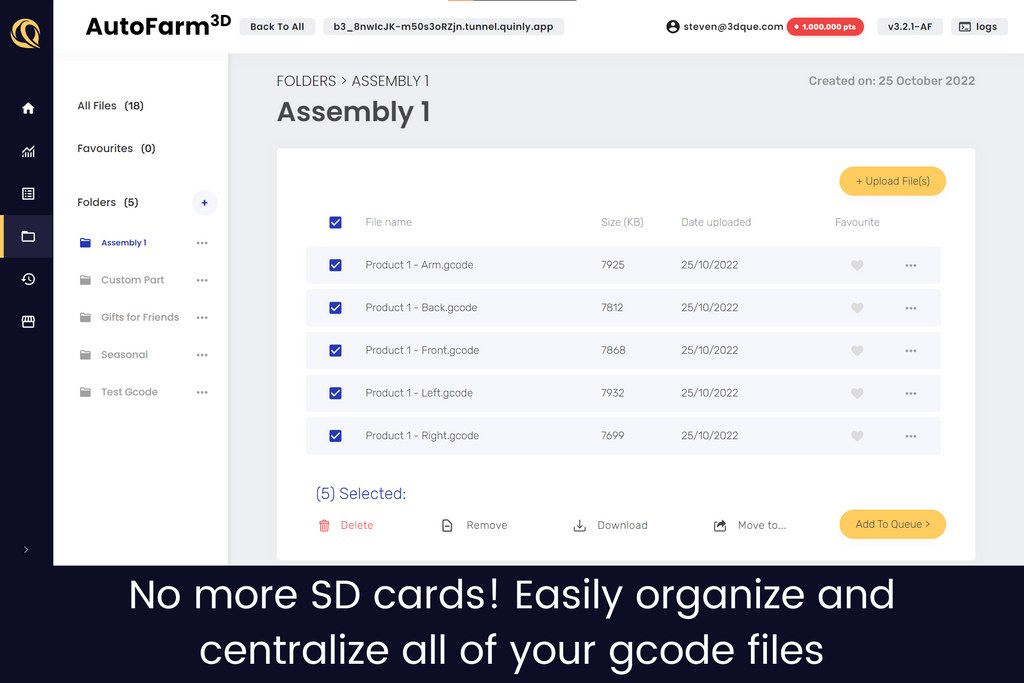
Task: Click the Download arrow icon
Action: coord(579,526)
